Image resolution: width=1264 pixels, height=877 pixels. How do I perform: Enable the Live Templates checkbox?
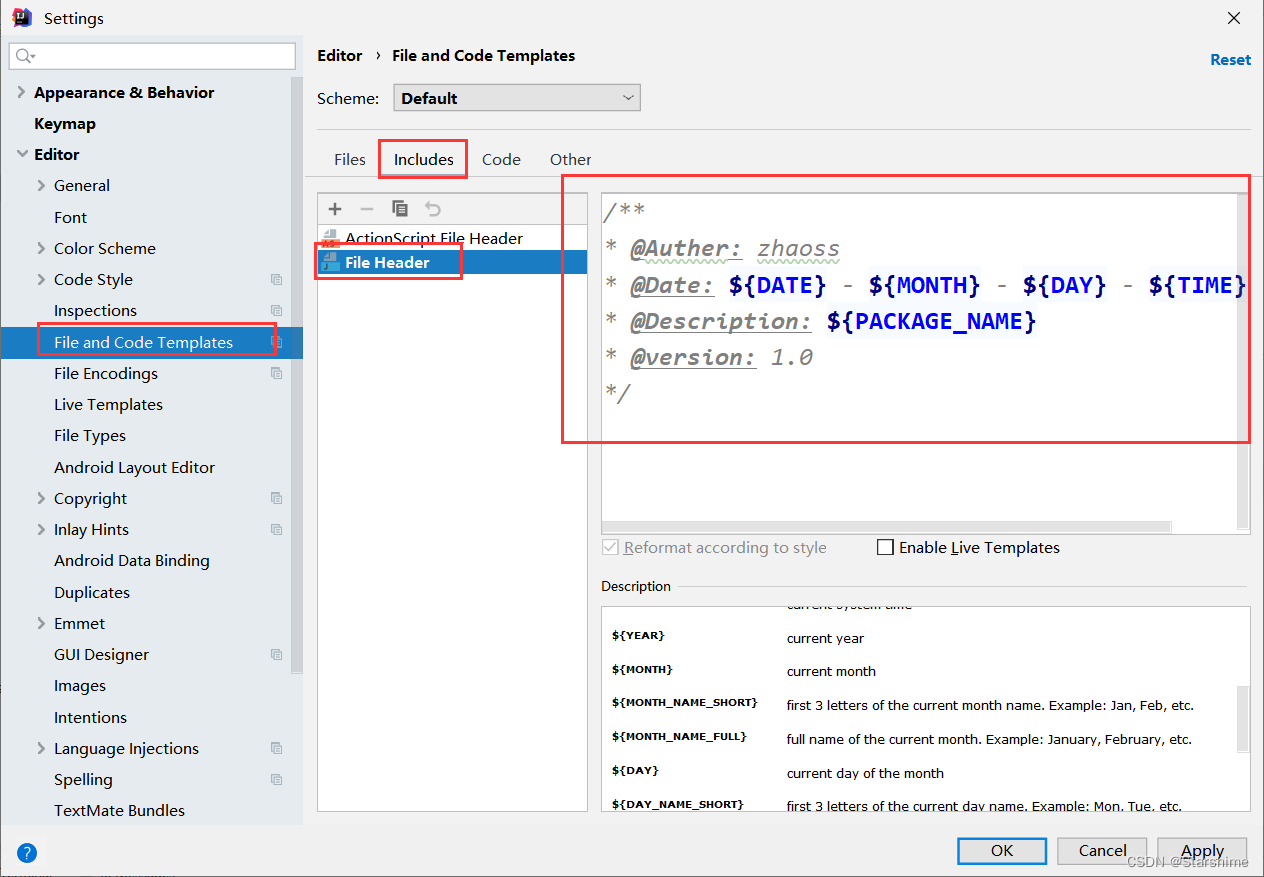point(884,547)
